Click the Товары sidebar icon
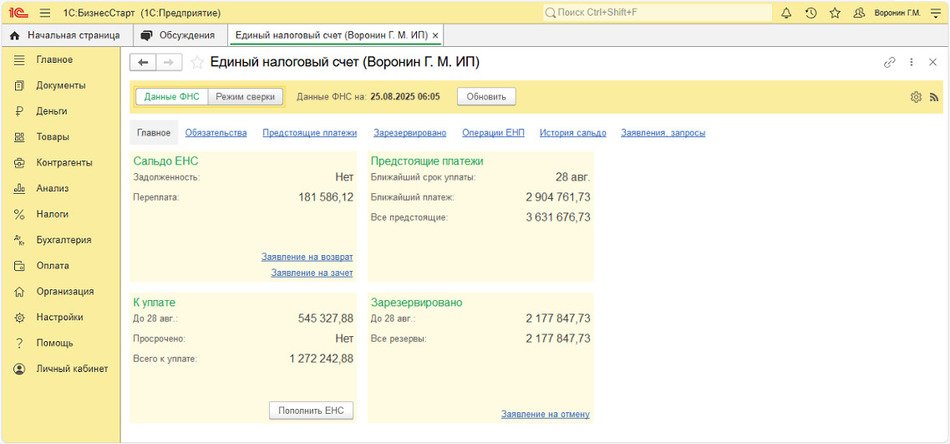The image size is (950, 444). tap(19, 137)
